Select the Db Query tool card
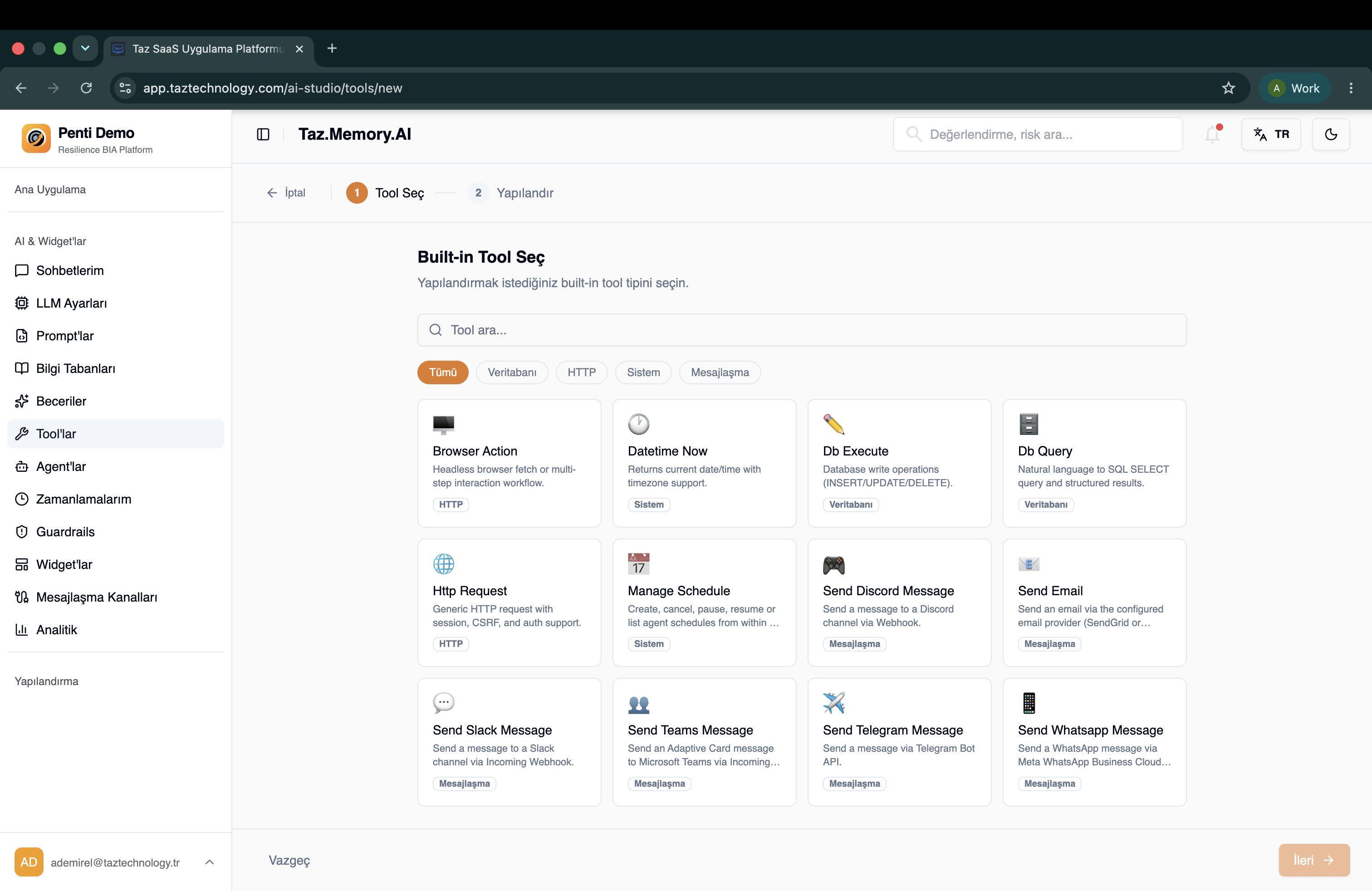This screenshot has height=891, width=1372. click(x=1094, y=463)
